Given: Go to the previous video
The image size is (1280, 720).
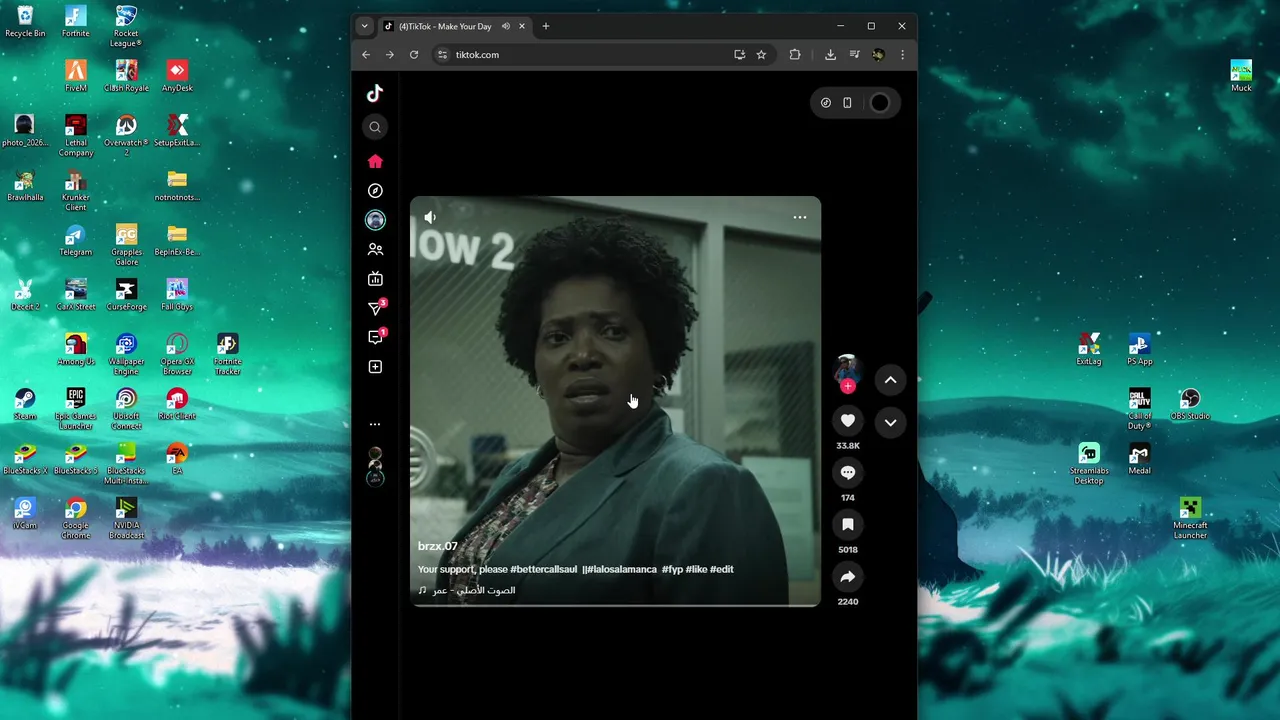Looking at the screenshot, I should (890, 380).
